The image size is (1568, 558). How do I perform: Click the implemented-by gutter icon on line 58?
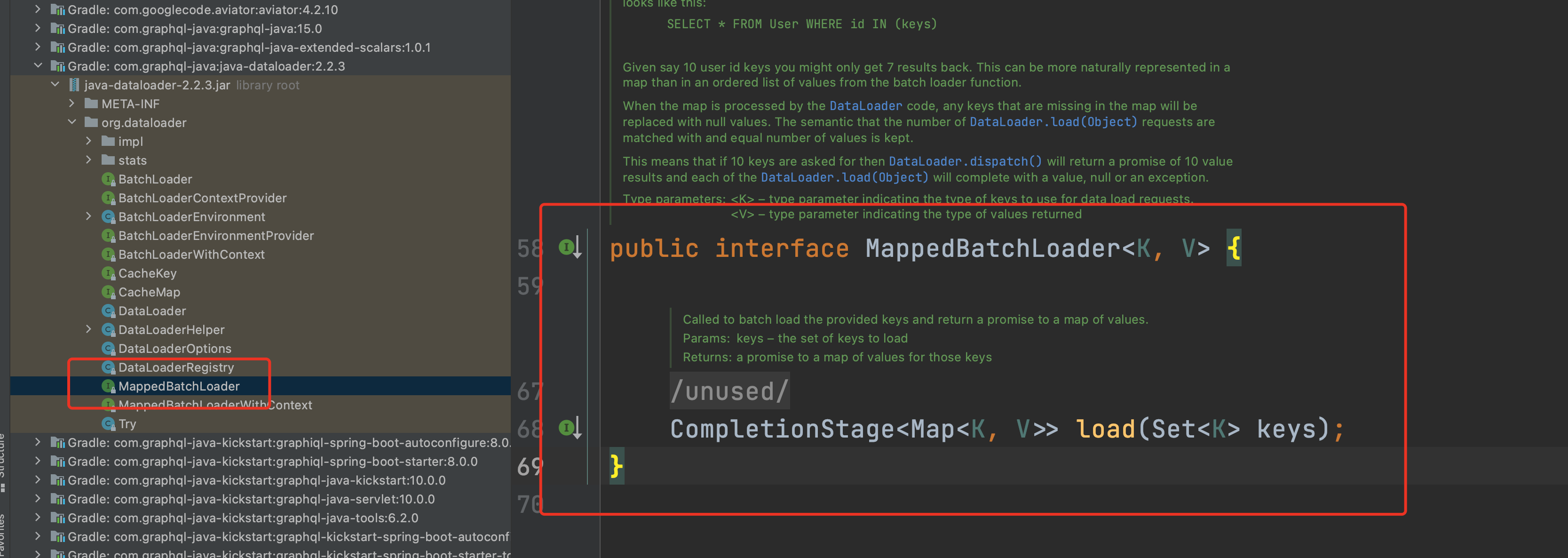pos(570,248)
